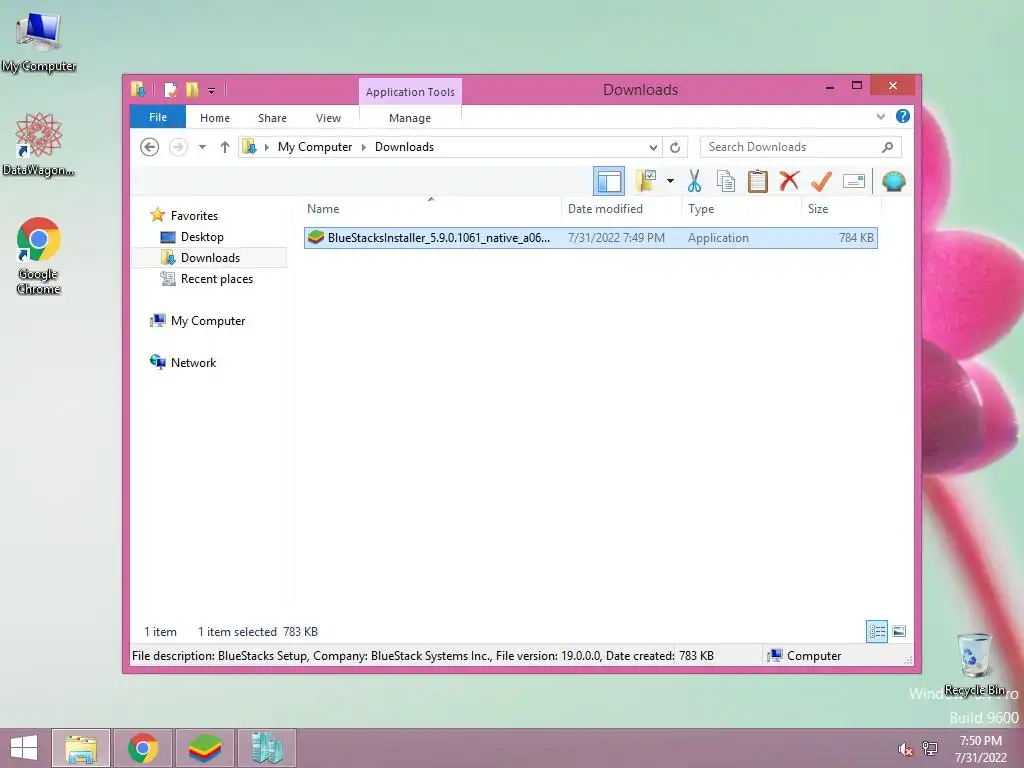The width and height of the screenshot is (1024, 768).
Task: Open the folder options dropdown arrow
Action: point(670,181)
